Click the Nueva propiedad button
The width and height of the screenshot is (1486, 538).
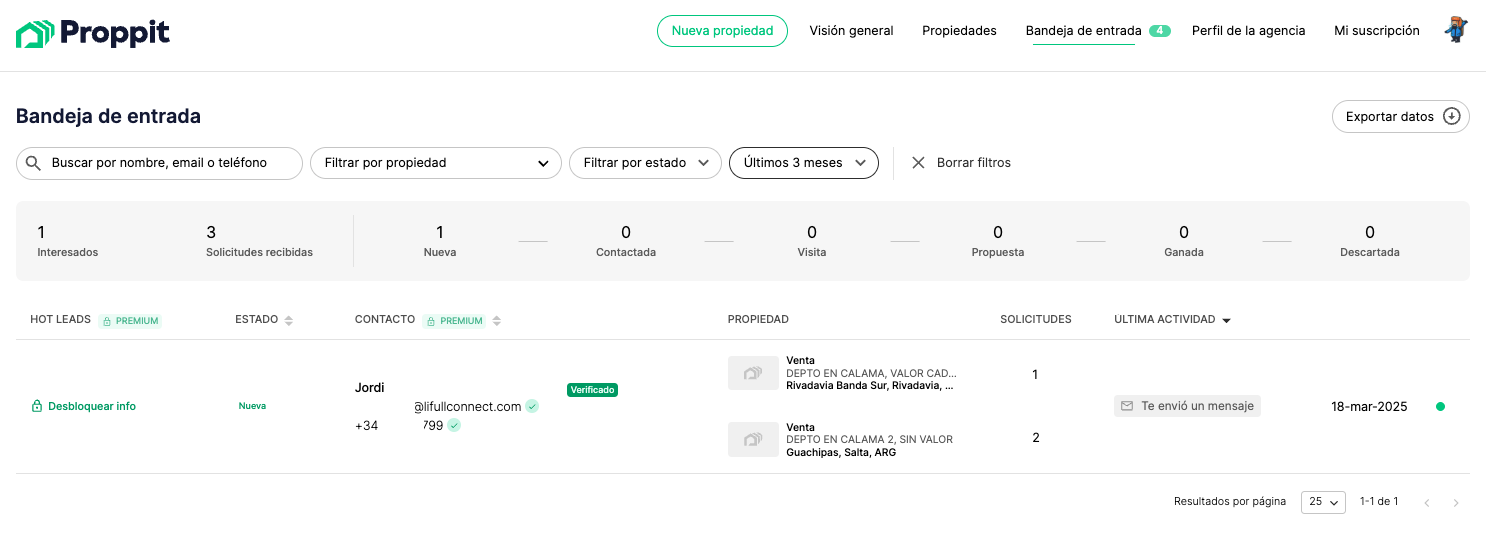[722, 31]
